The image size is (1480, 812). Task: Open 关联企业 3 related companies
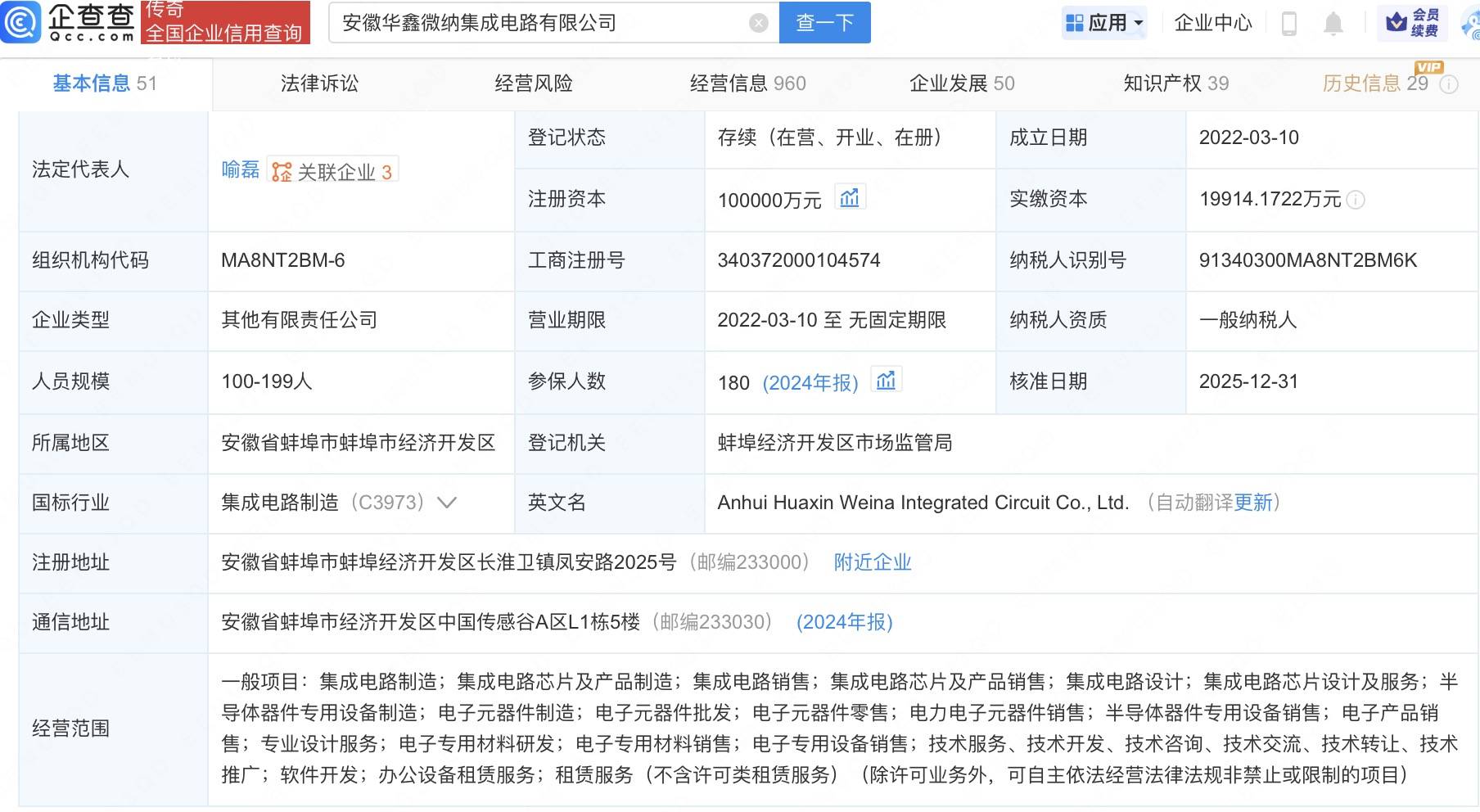[x=333, y=171]
